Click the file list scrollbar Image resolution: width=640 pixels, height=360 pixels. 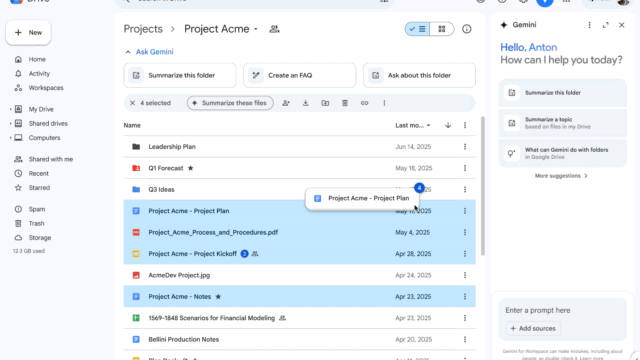point(483,186)
